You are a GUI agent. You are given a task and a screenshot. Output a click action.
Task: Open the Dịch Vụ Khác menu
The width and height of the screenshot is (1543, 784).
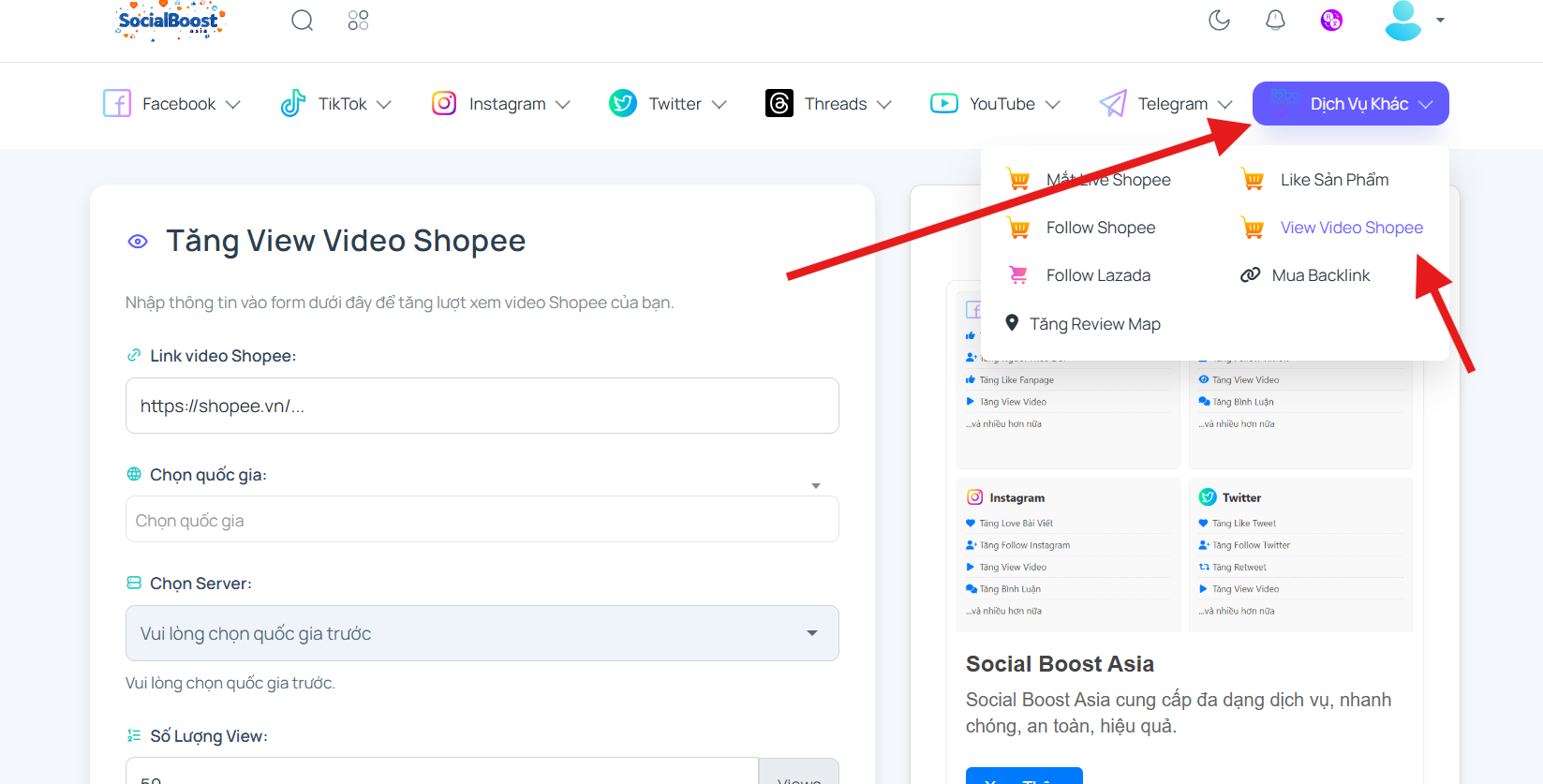pyautogui.click(x=1351, y=103)
